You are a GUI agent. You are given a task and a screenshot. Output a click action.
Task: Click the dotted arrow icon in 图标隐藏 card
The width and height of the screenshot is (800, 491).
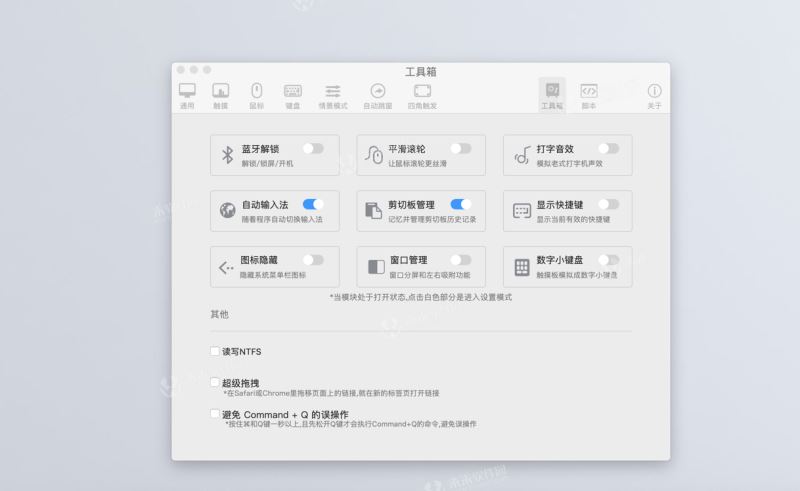point(226,267)
